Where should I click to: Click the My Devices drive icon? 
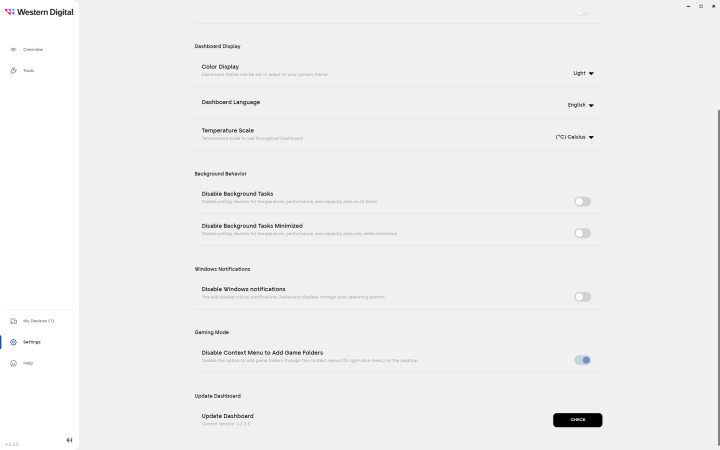pyautogui.click(x=13, y=321)
